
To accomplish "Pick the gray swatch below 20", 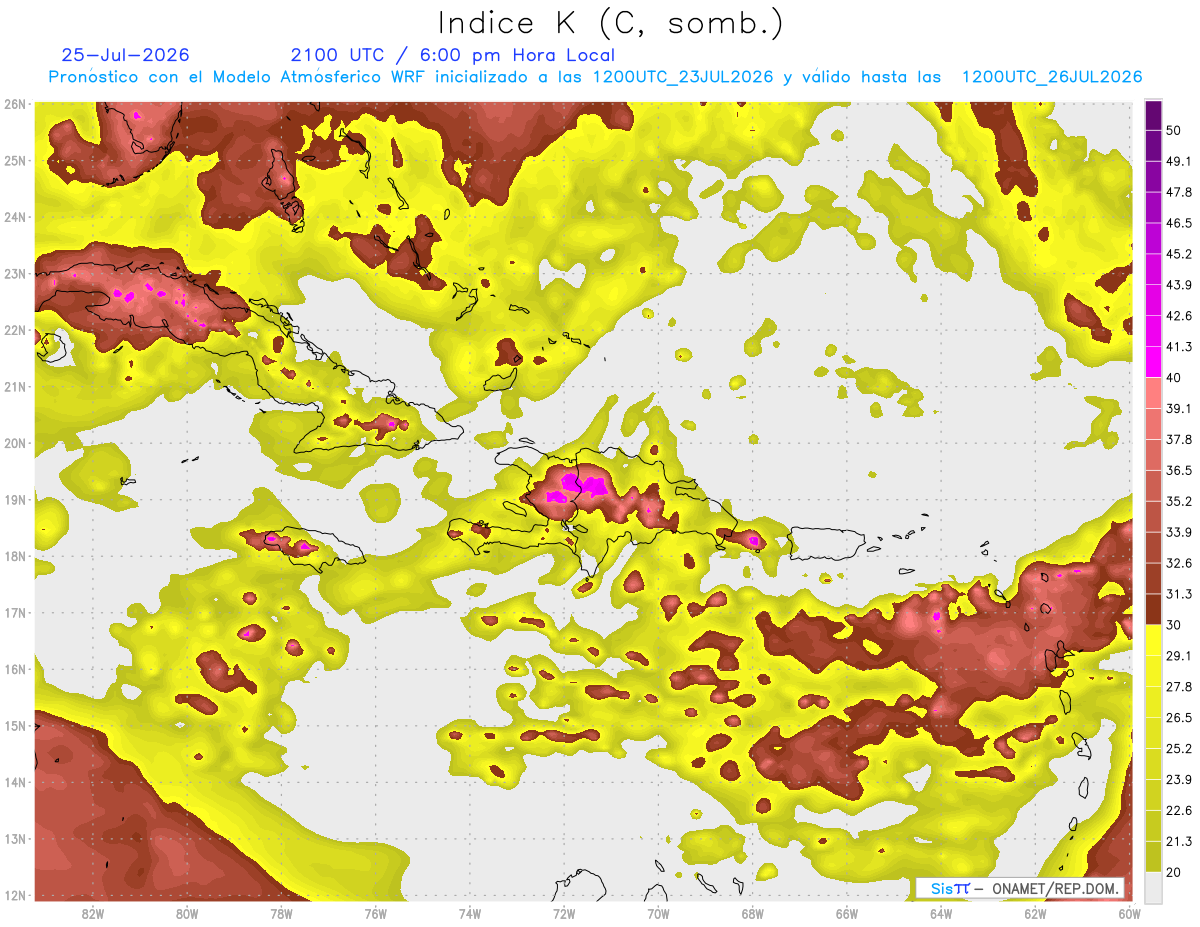I will (1153, 887).
